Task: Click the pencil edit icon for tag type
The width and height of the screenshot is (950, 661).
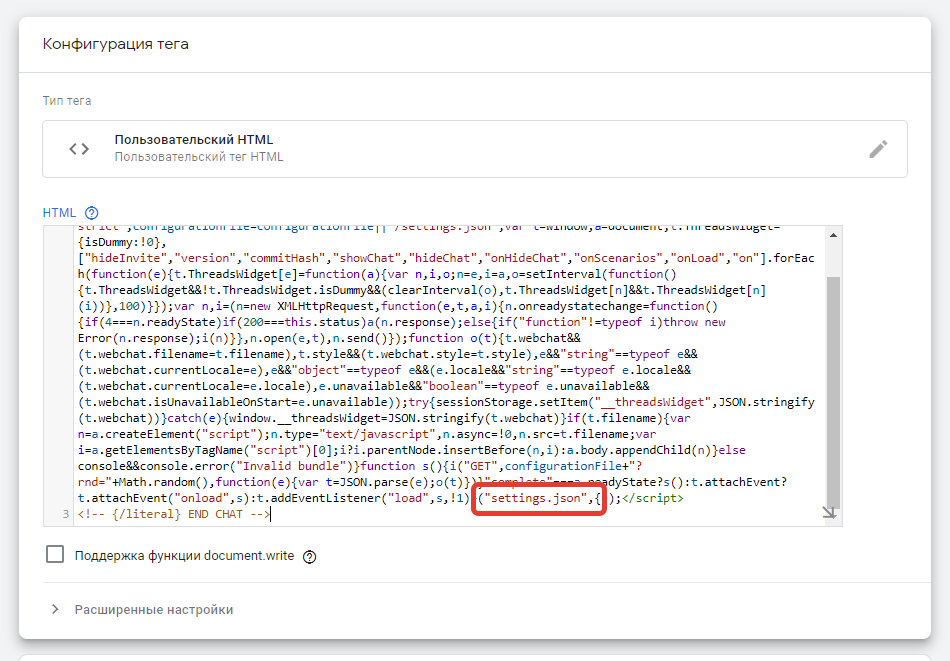Action: [878, 149]
